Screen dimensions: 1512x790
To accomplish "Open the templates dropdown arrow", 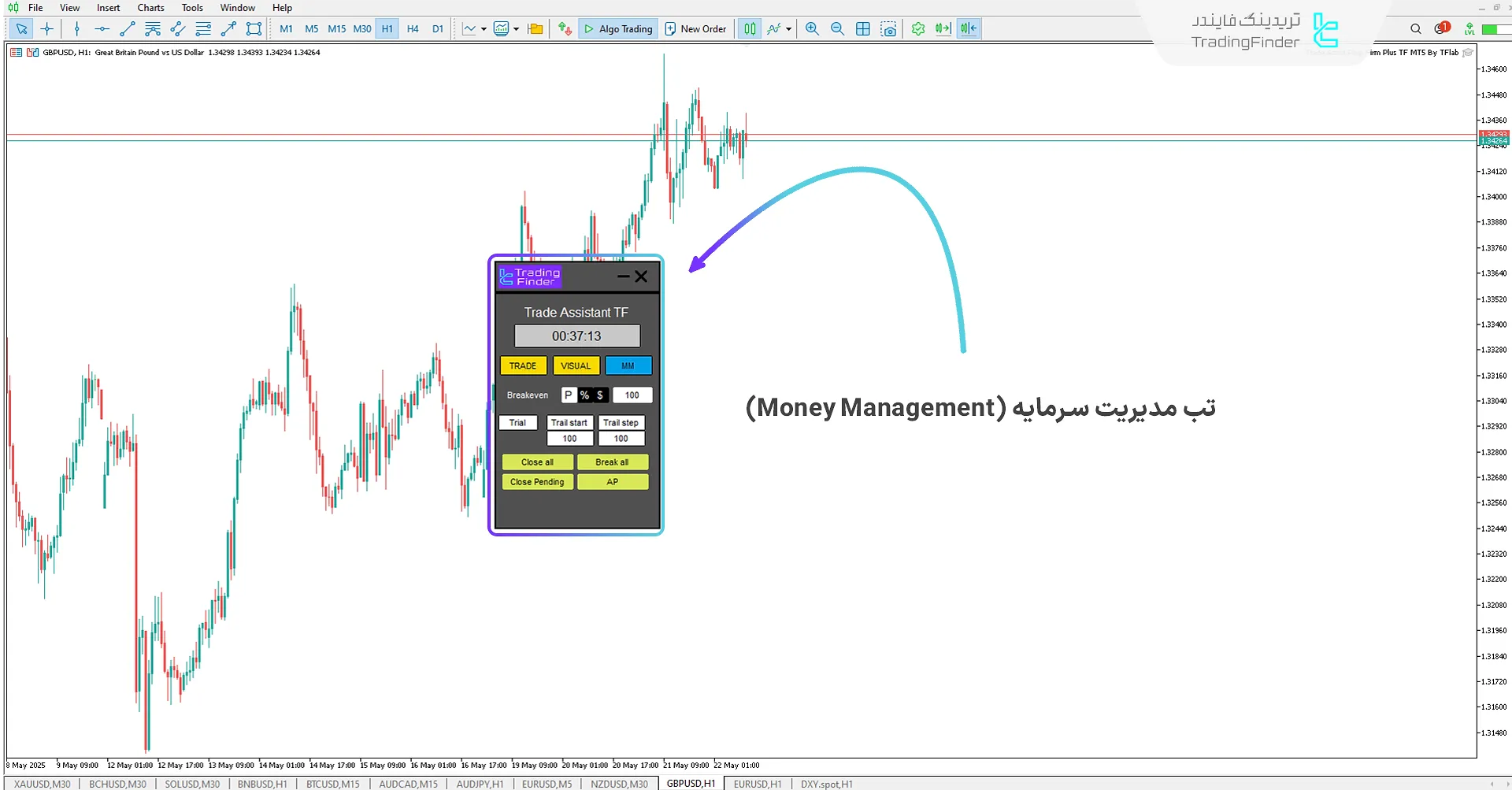I will tap(516, 29).
